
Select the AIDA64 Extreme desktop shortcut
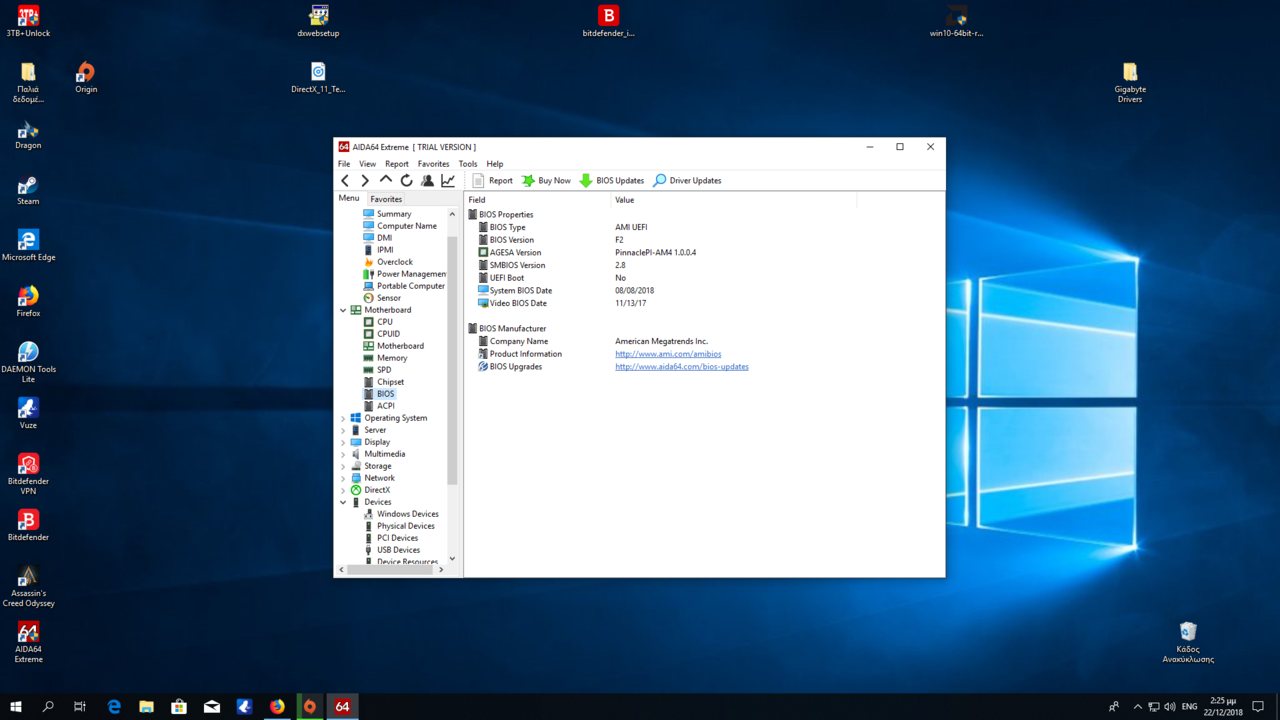pyautogui.click(x=28, y=641)
